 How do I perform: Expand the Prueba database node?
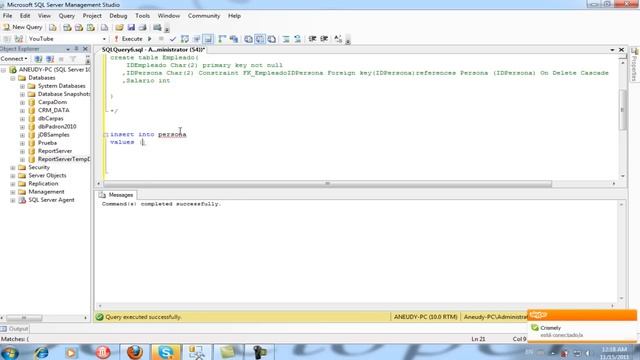[22, 143]
